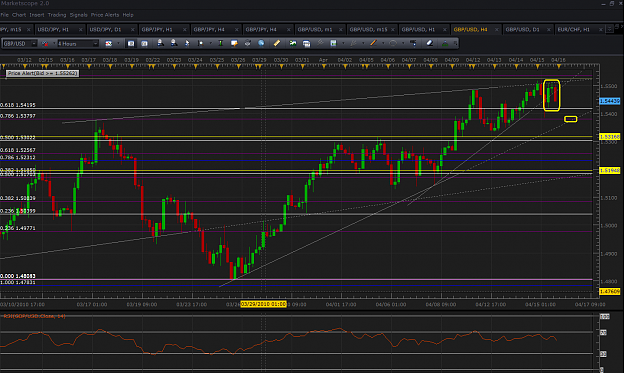The width and height of the screenshot is (625, 373).
Task: Select the Price Alert label on chart
Action: coord(42,73)
